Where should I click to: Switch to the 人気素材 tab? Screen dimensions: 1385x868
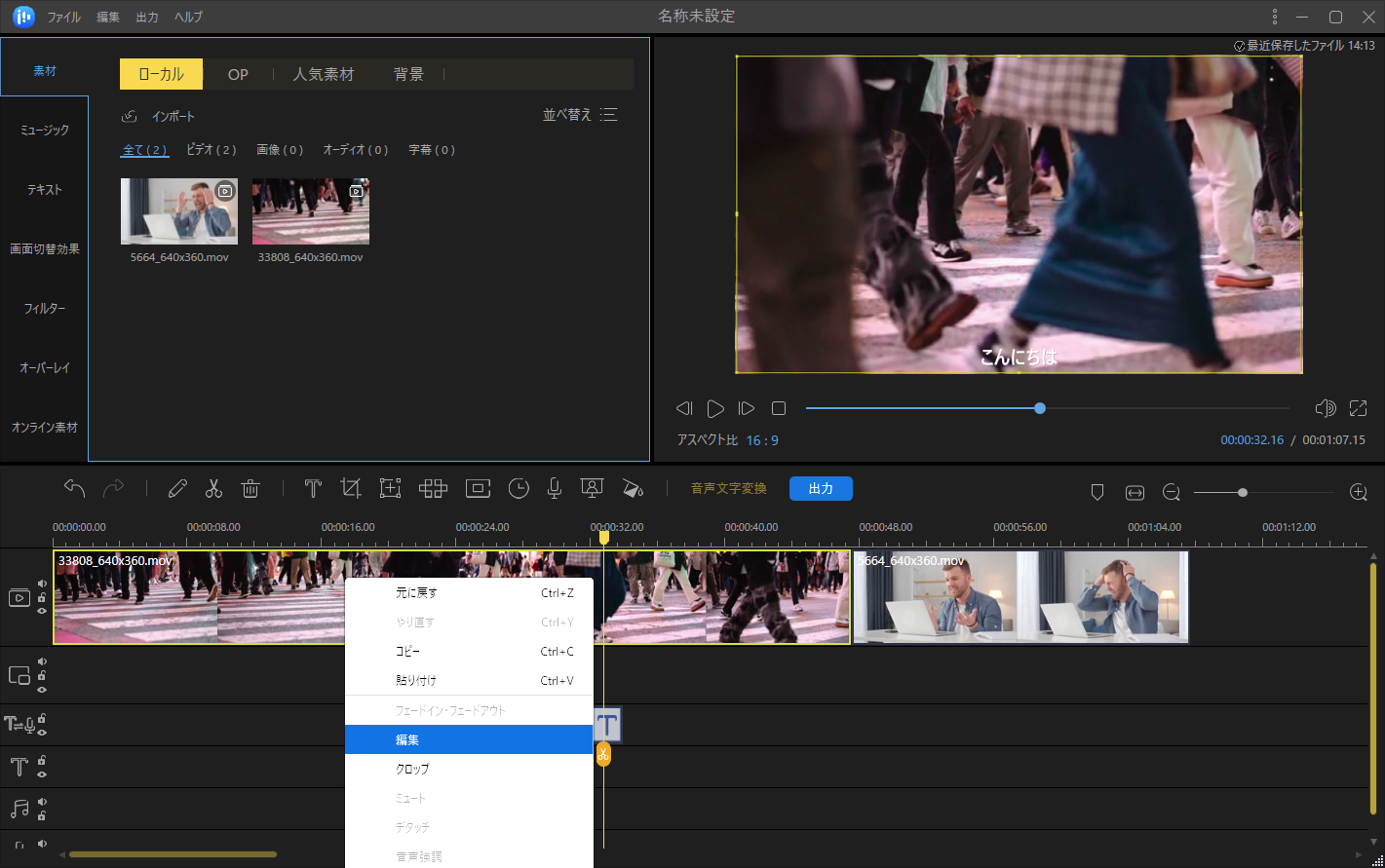(x=324, y=74)
